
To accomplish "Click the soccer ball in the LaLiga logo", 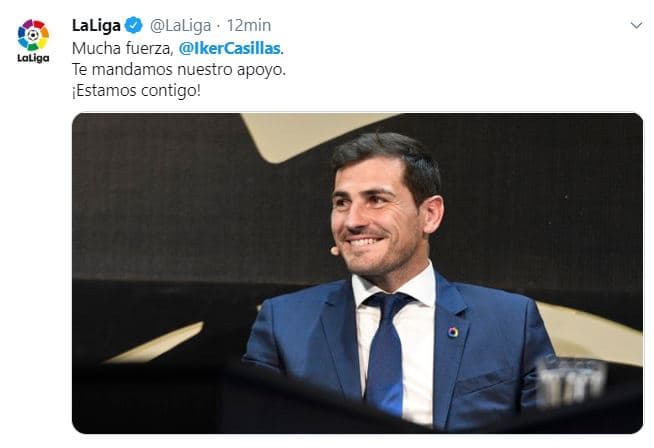I will (33, 35).
